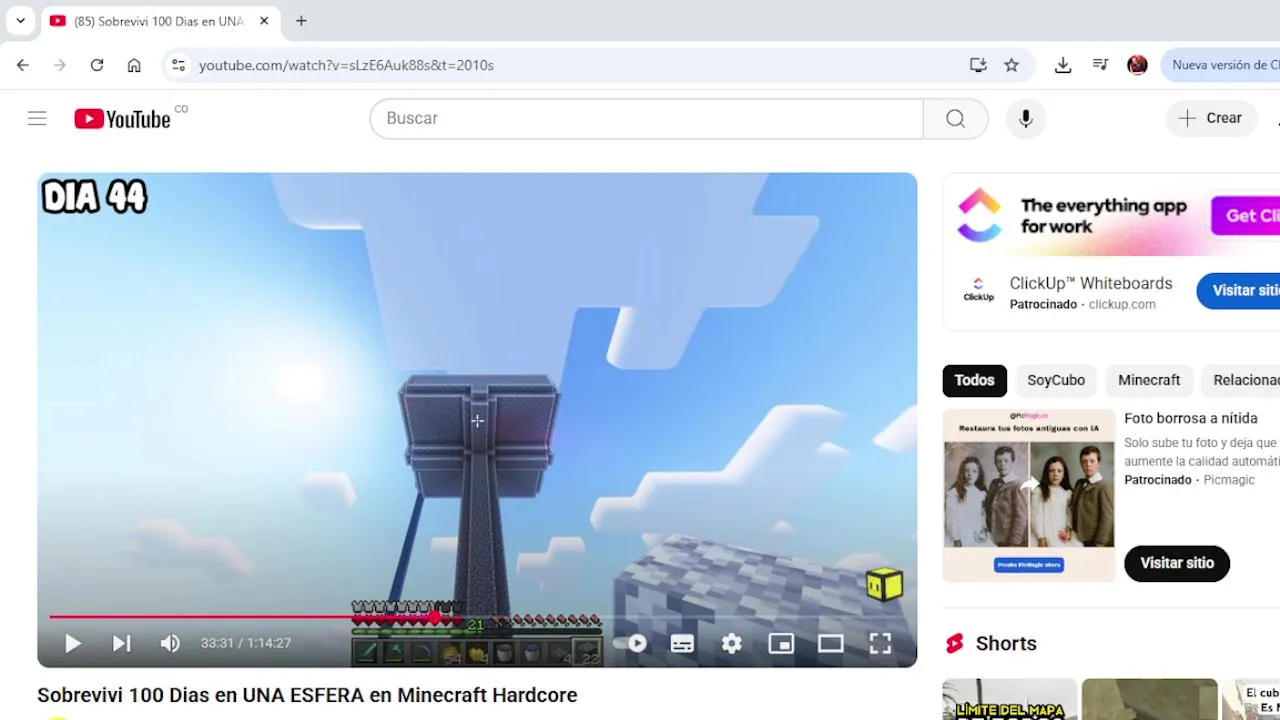Screen dimensions: 1280x720
Task: Open the Chrome profile avatar
Action: click(1137, 65)
